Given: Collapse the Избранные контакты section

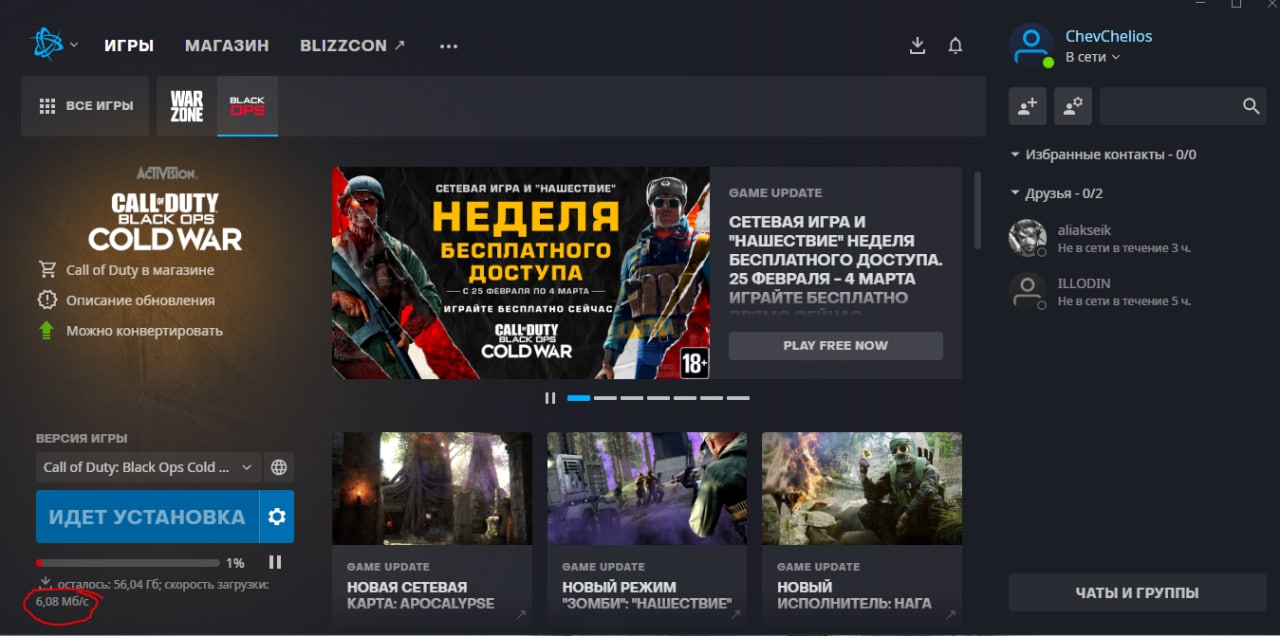Looking at the screenshot, I should coord(1103,155).
